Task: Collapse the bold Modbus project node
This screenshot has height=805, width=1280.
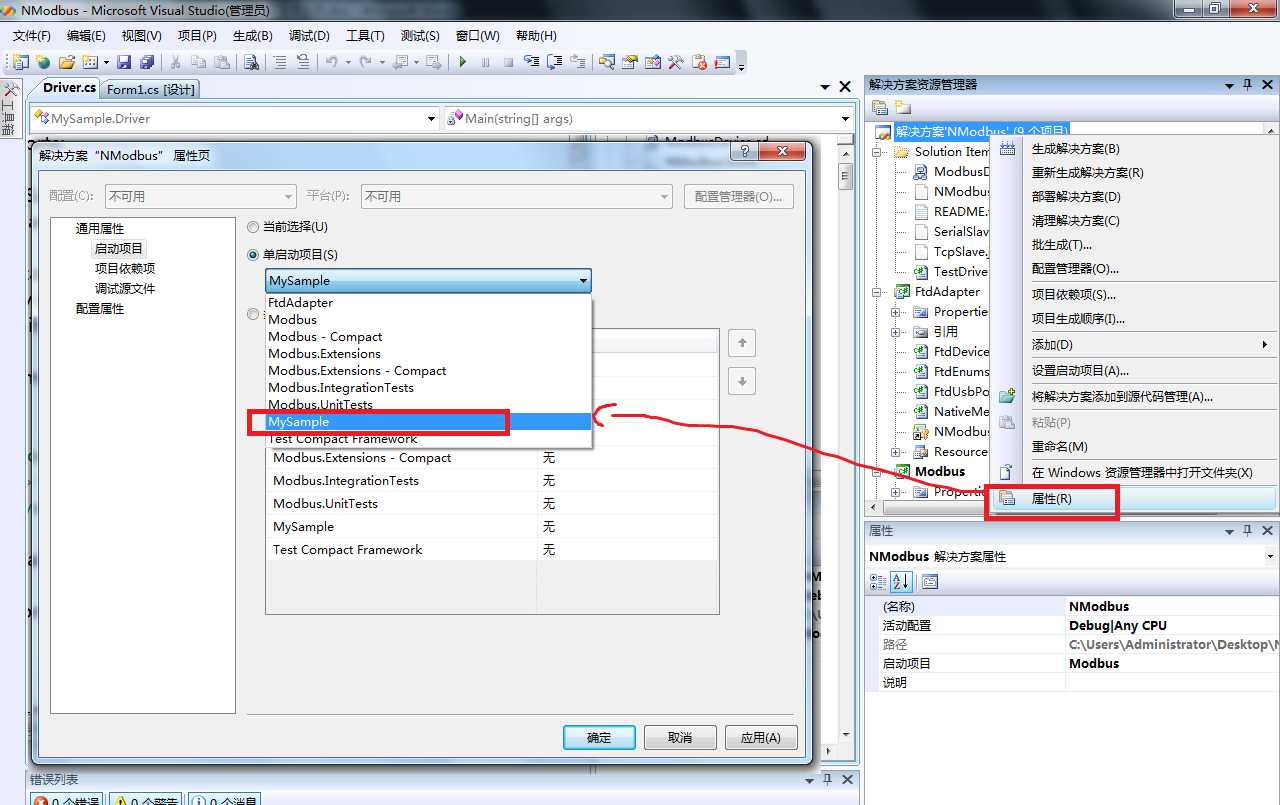Action: 877,472
